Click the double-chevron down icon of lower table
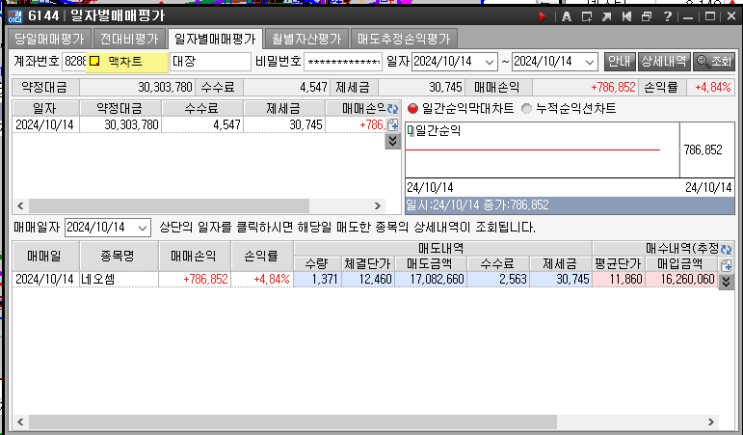 (x=726, y=281)
